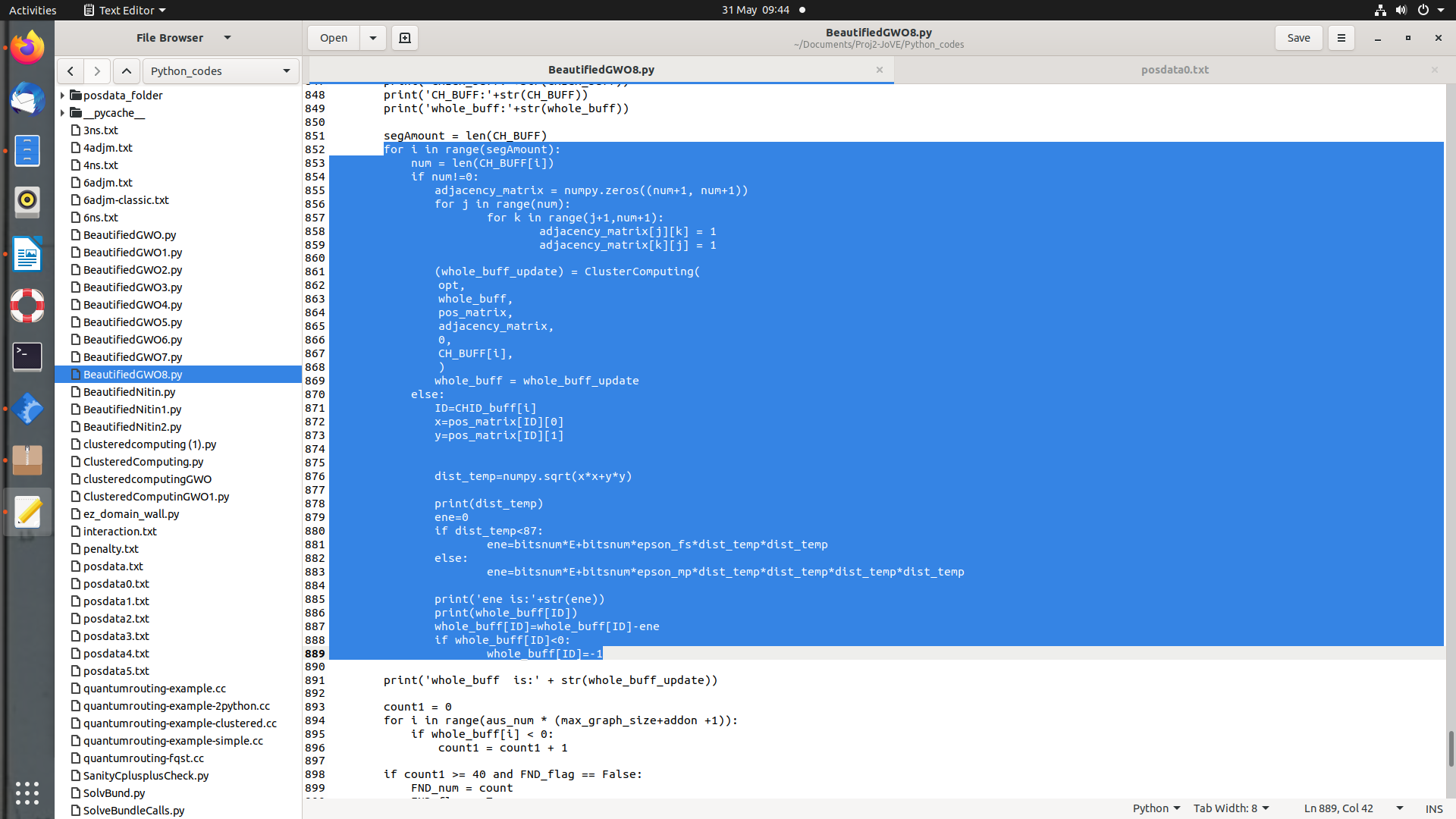Image resolution: width=1456 pixels, height=819 pixels.
Task: Expand the posdata_folder tree node
Action: click(62, 96)
